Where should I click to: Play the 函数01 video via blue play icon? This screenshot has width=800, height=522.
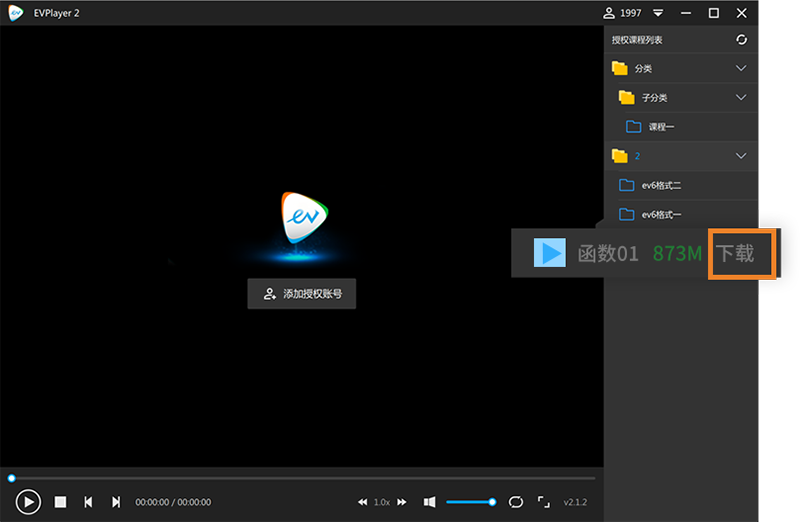[549, 253]
